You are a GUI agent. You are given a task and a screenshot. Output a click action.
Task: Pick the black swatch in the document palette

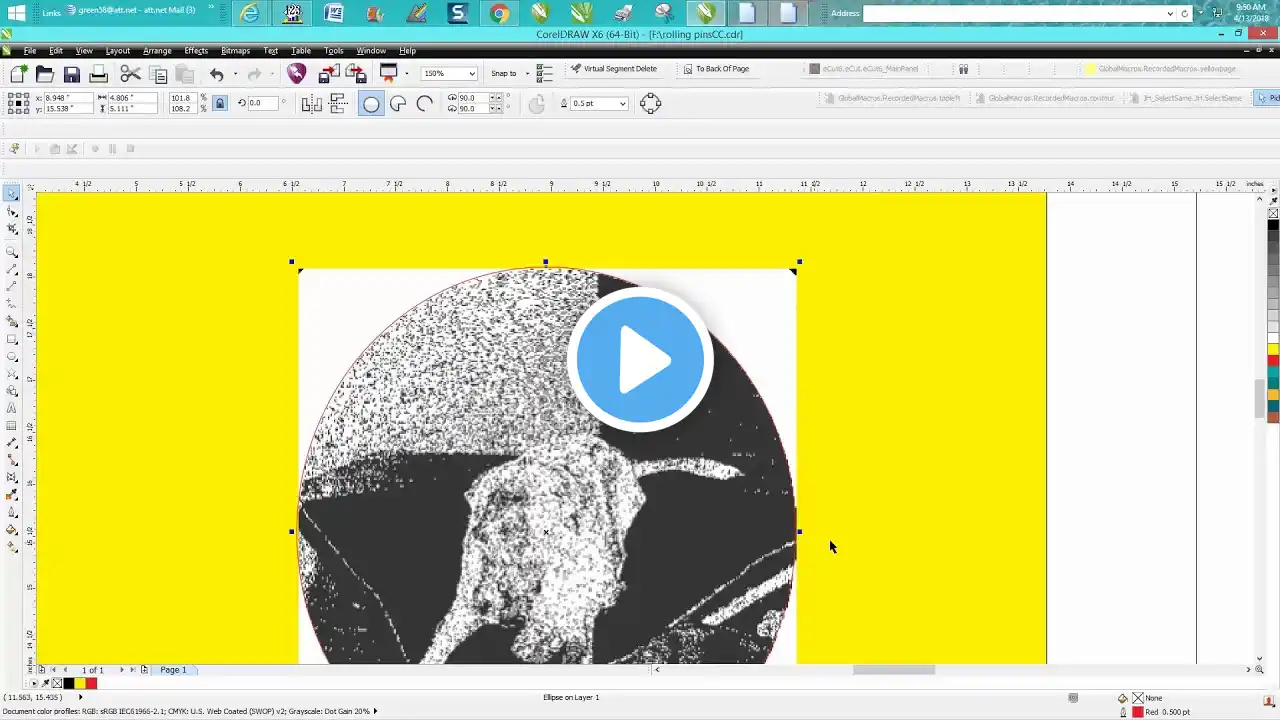point(68,683)
